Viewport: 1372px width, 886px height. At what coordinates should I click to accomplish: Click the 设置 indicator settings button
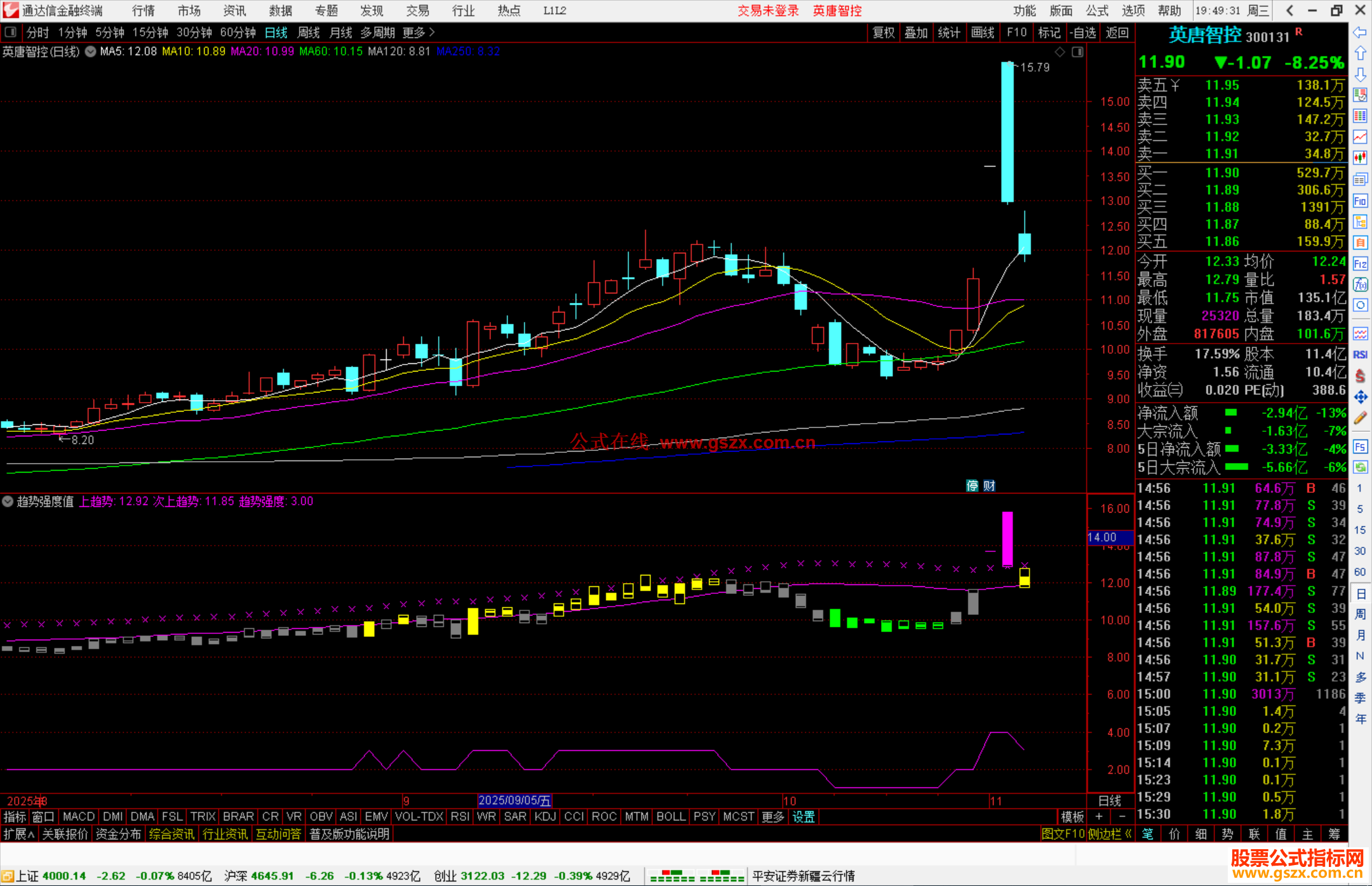click(x=804, y=817)
